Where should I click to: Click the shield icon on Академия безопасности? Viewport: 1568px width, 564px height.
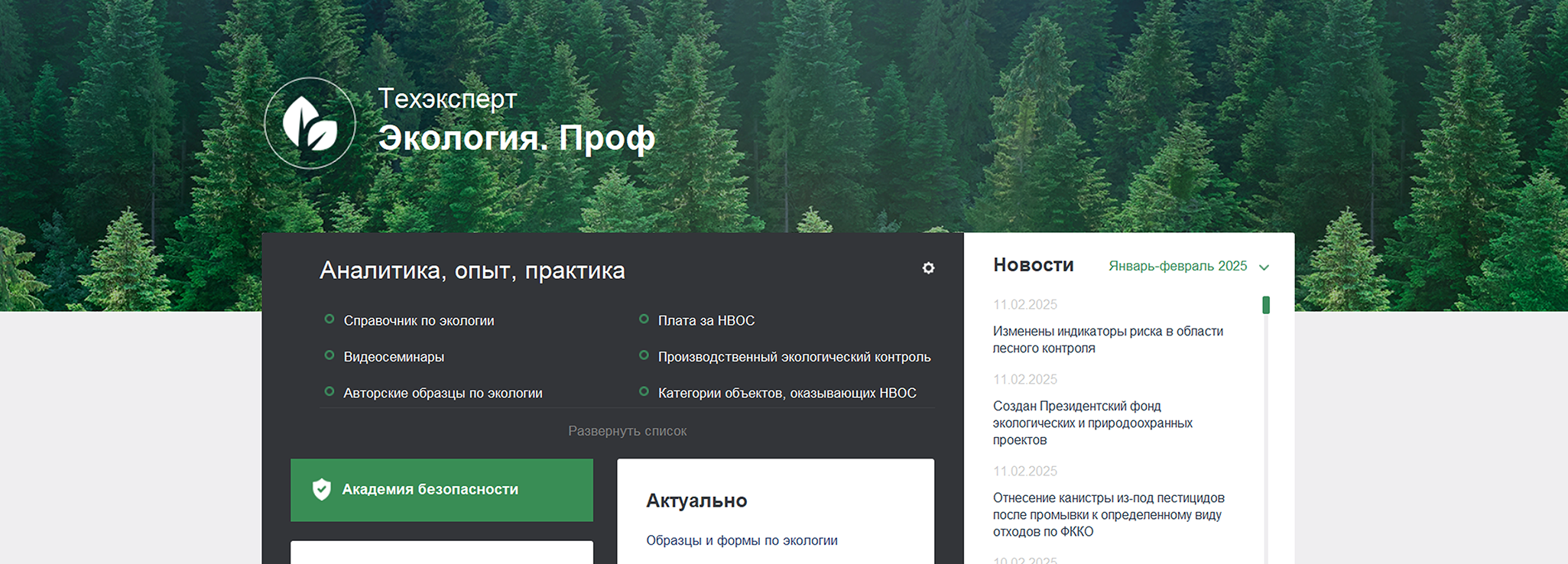pos(322,489)
